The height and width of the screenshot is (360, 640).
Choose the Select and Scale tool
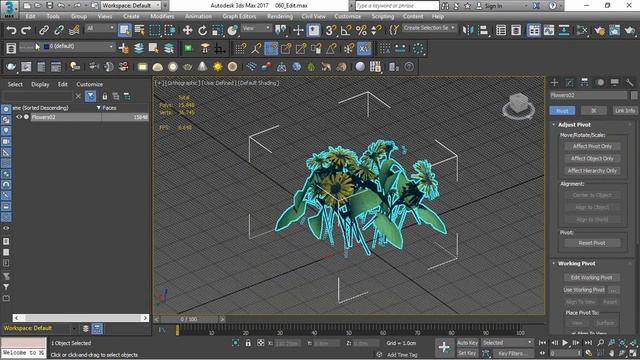point(218,30)
